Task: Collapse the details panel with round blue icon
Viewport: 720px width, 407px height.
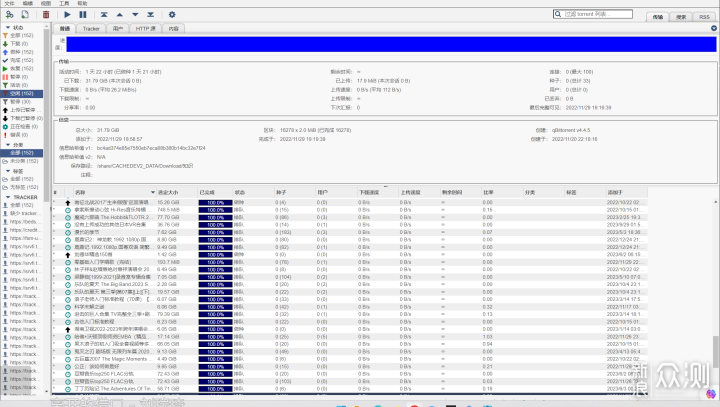Action: tap(714, 28)
